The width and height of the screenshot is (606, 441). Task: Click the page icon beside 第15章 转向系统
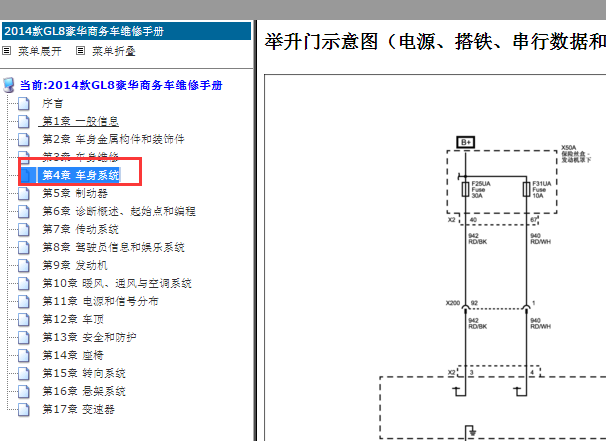click(x=24, y=373)
